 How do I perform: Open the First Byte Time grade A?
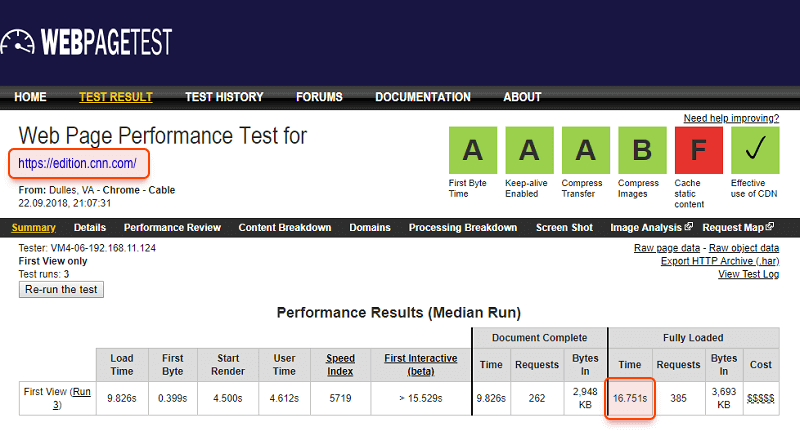pos(473,150)
